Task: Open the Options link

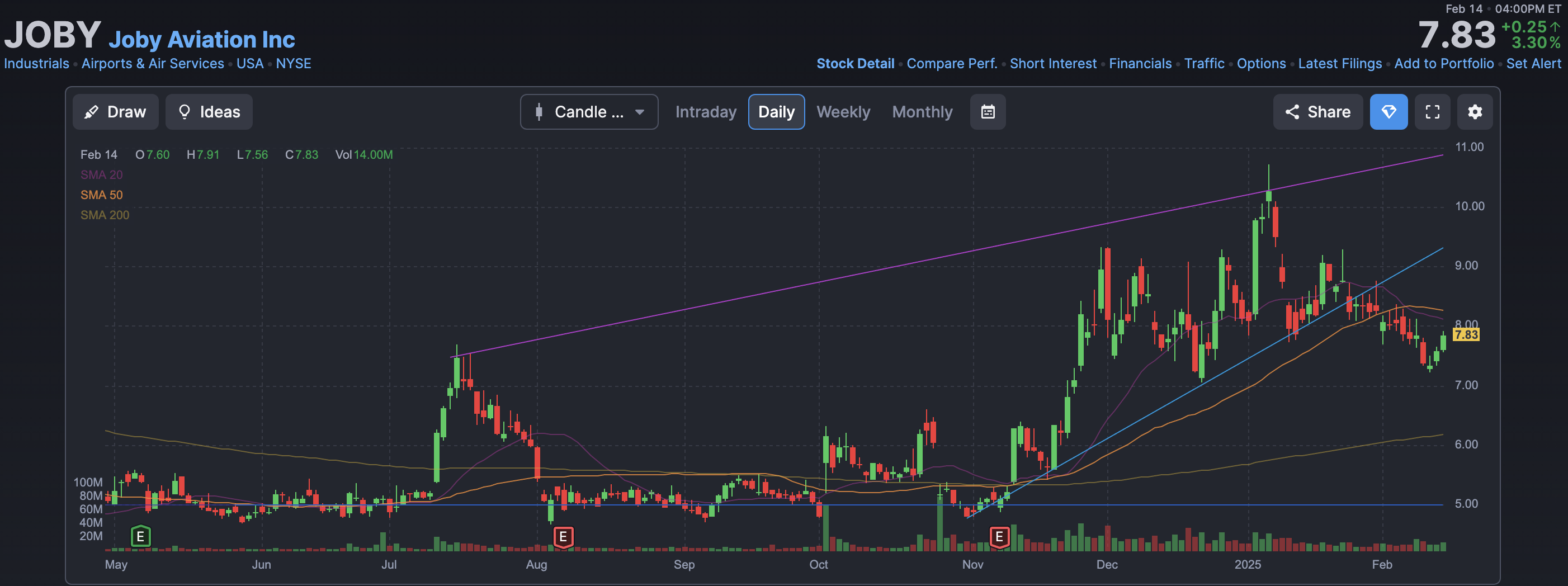Action: [1261, 63]
